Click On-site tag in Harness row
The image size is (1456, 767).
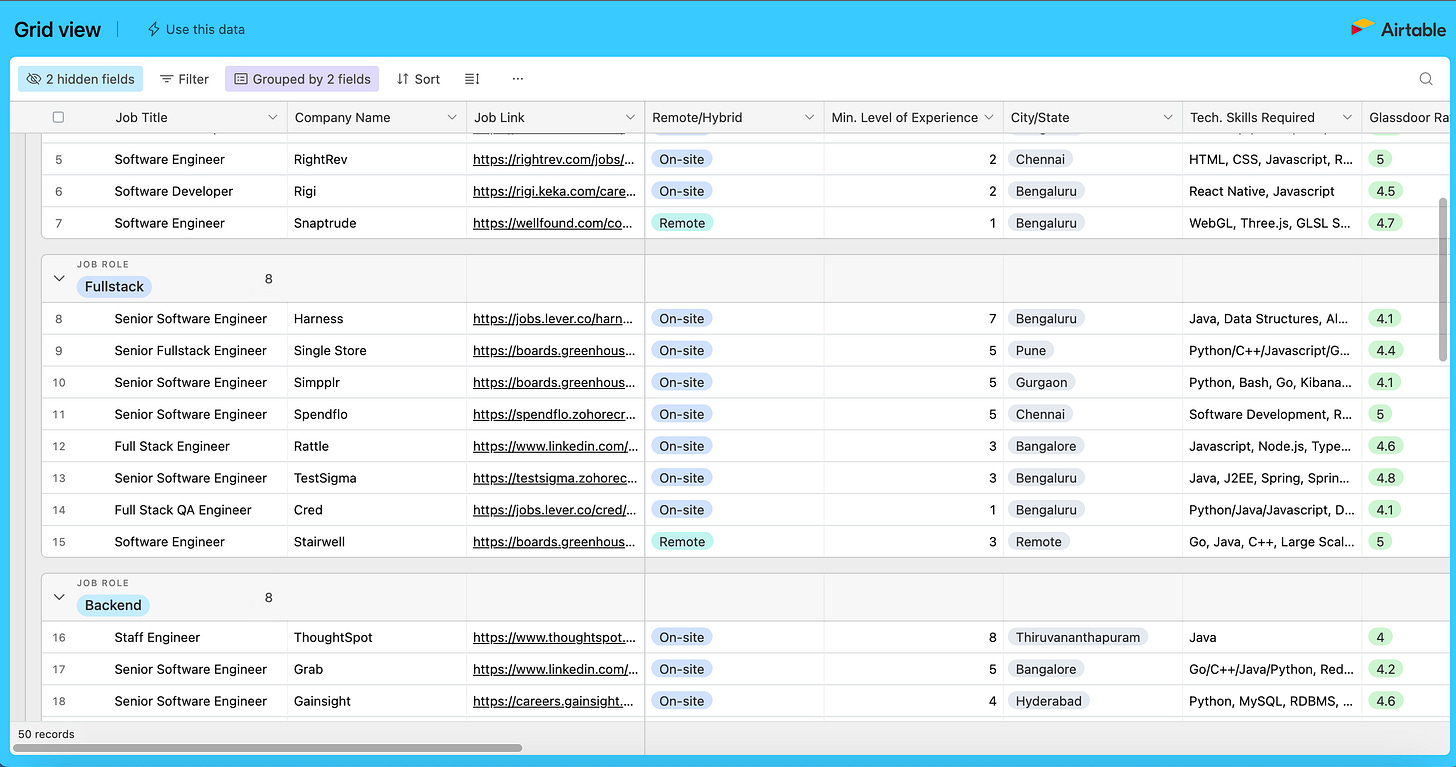tap(682, 319)
